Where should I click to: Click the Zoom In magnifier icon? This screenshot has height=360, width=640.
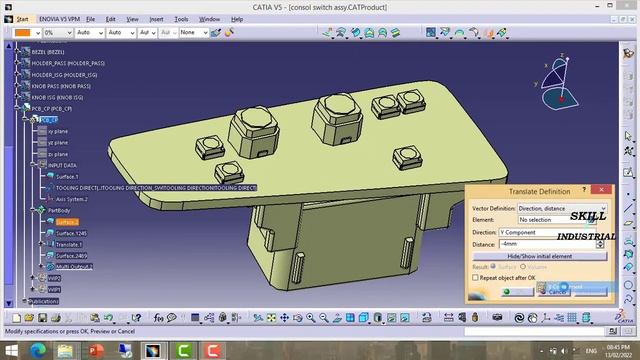coord(311,318)
